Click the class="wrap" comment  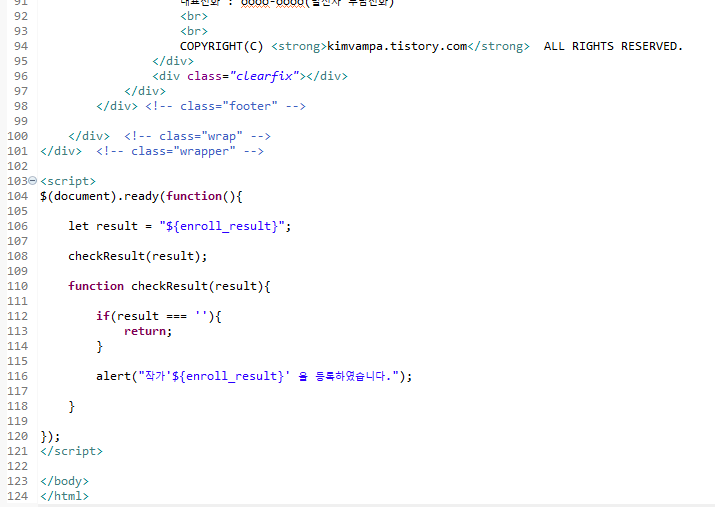[197, 136]
